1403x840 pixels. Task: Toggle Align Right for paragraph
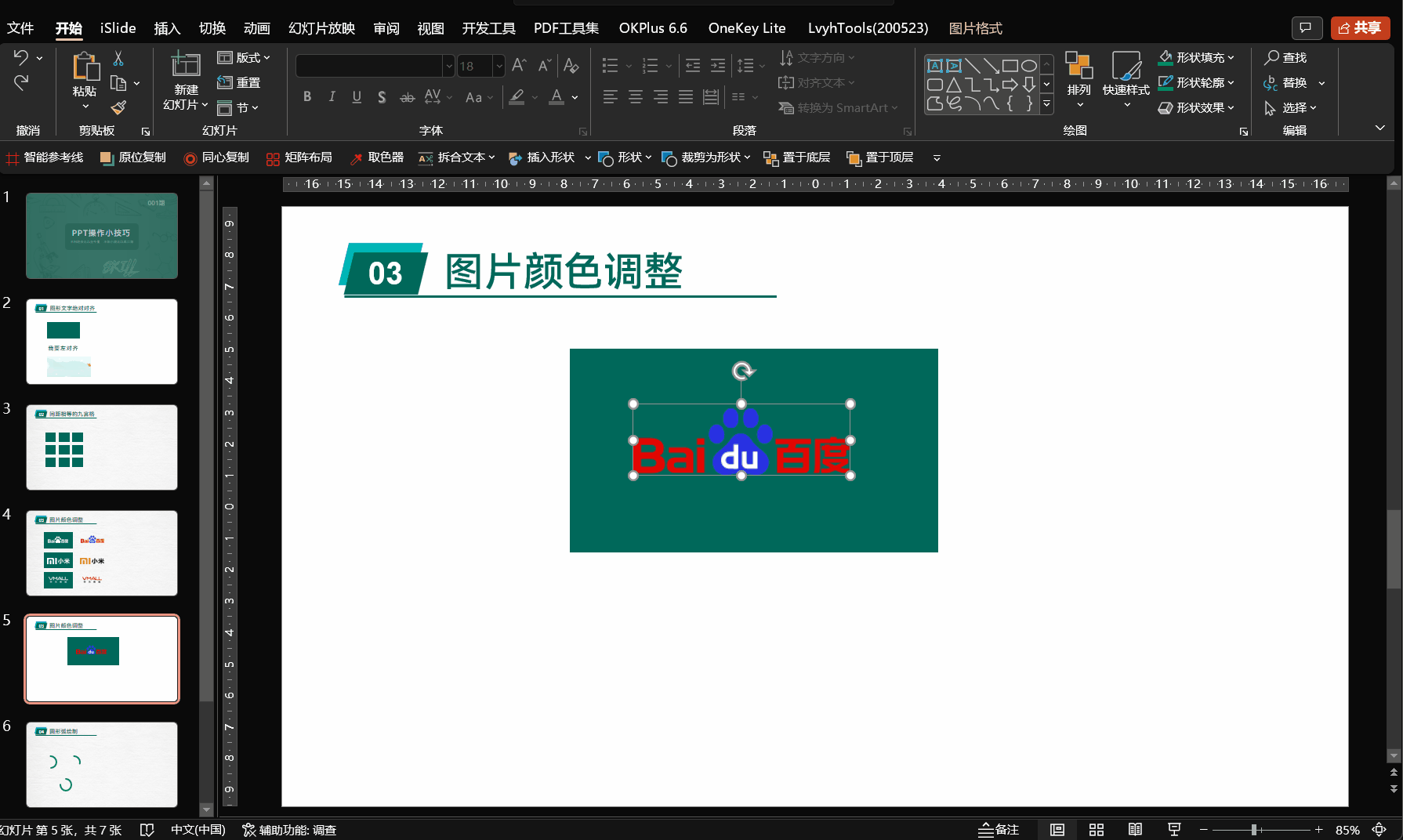tap(661, 97)
